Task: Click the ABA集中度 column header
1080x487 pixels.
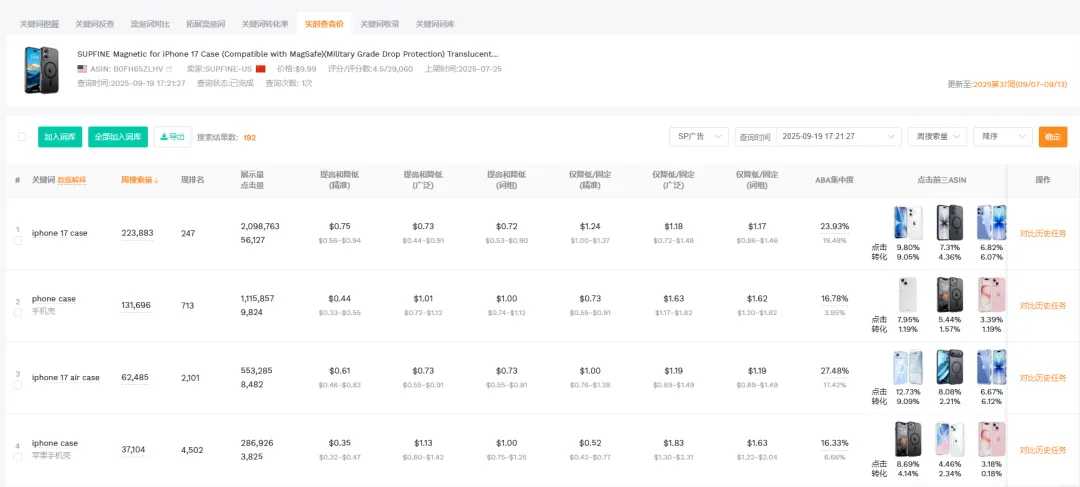Action: tap(834, 180)
